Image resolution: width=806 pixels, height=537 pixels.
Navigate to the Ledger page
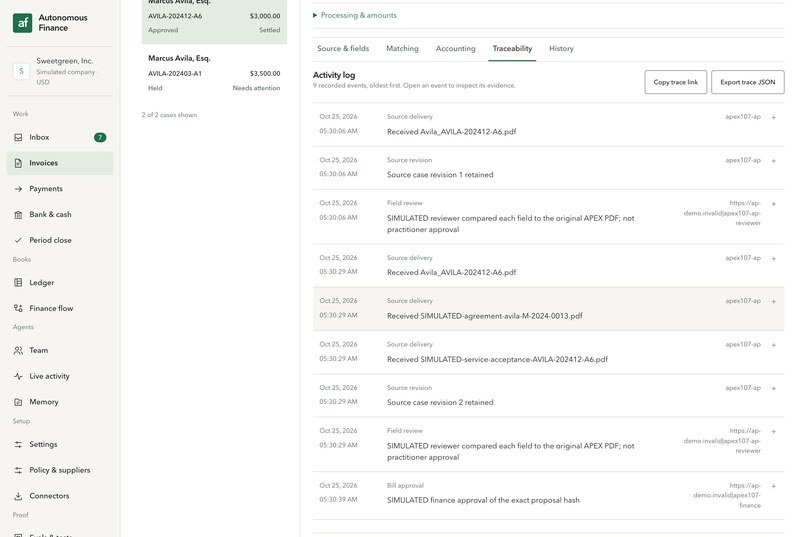click(60, 283)
